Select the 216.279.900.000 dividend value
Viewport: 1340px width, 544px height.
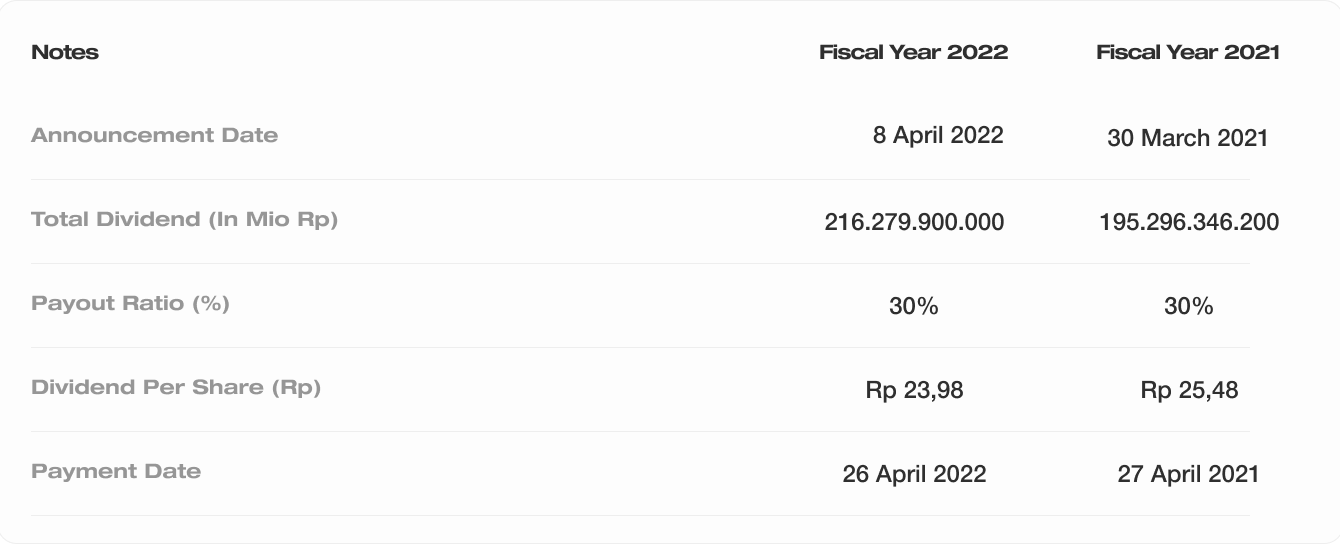914,222
